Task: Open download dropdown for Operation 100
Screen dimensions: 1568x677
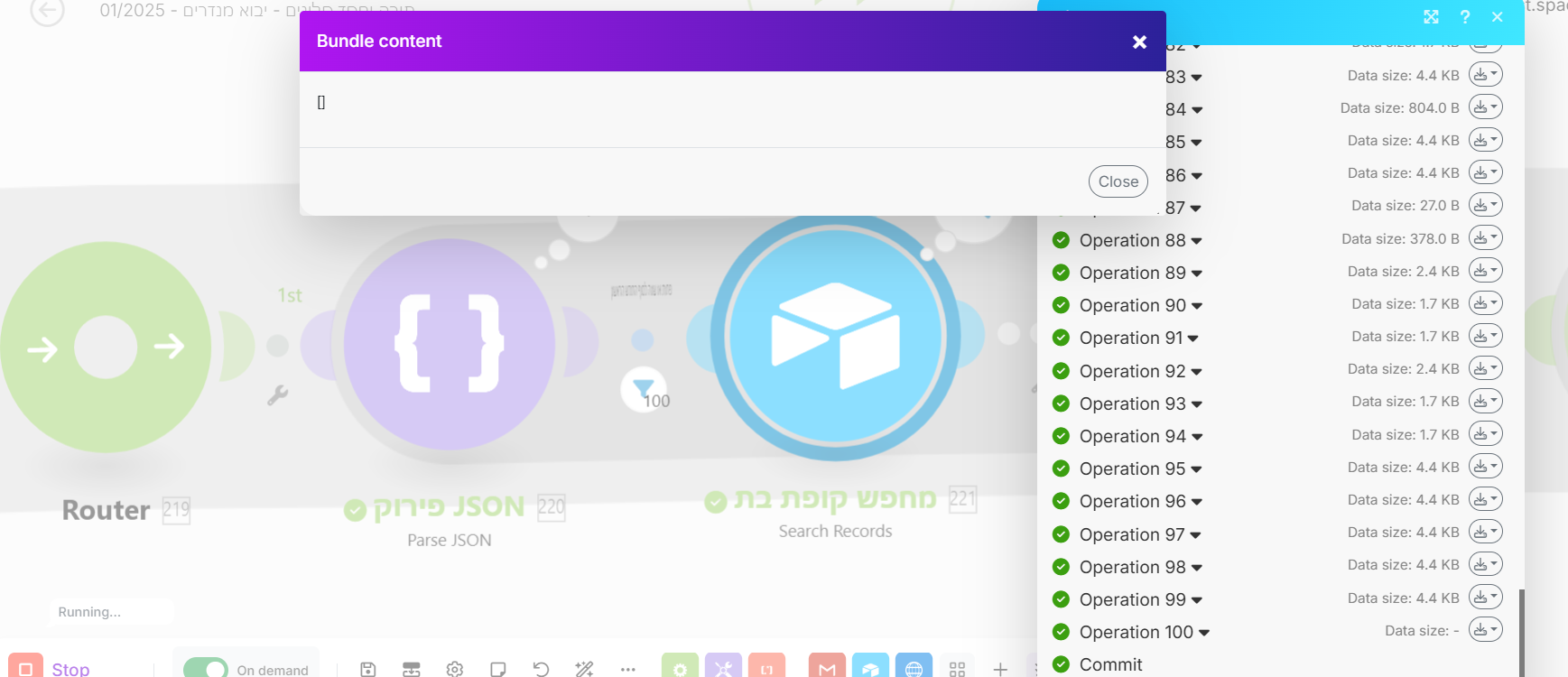Action: 1486,630
